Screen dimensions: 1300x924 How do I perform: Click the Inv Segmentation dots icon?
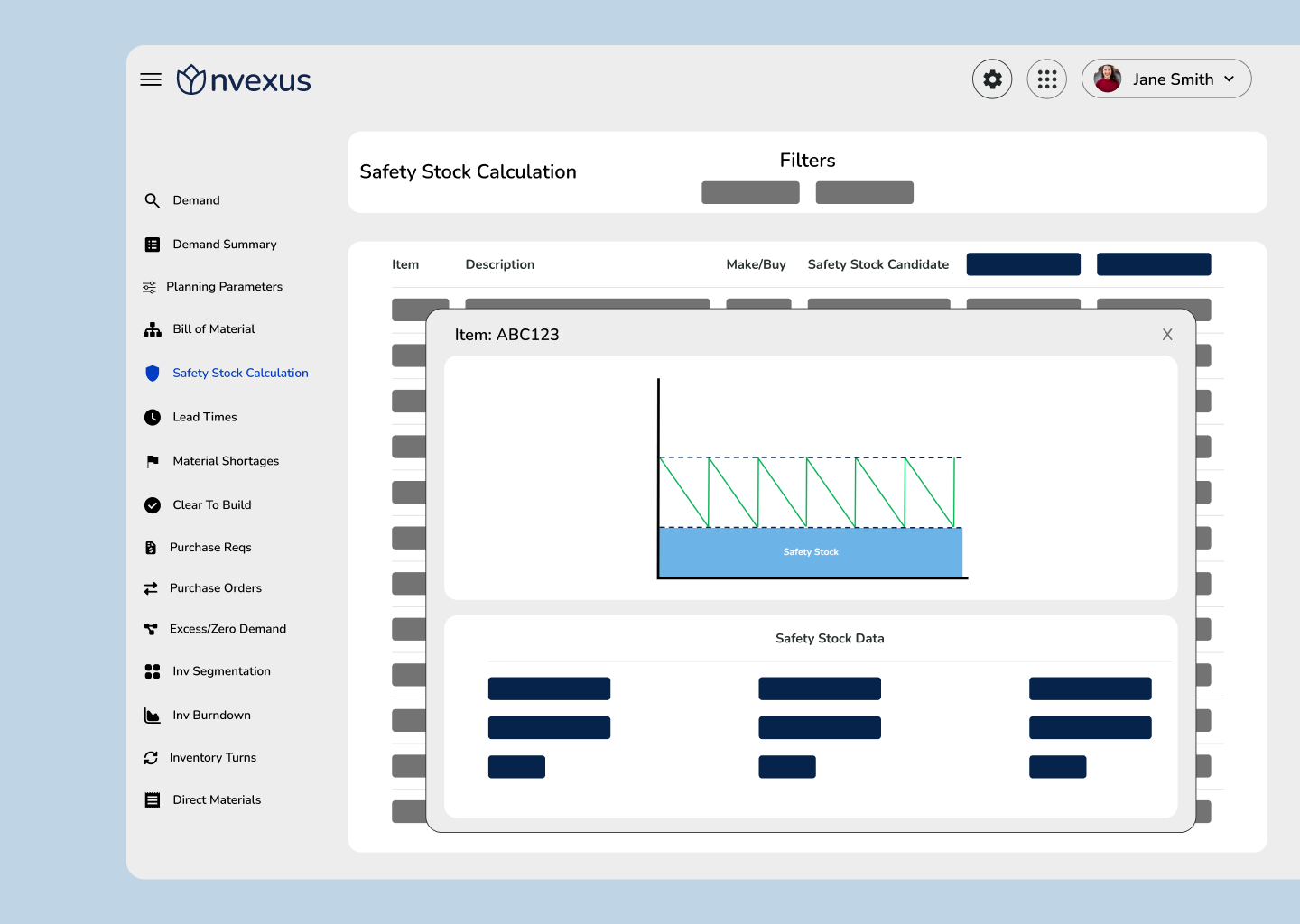click(x=153, y=671)
